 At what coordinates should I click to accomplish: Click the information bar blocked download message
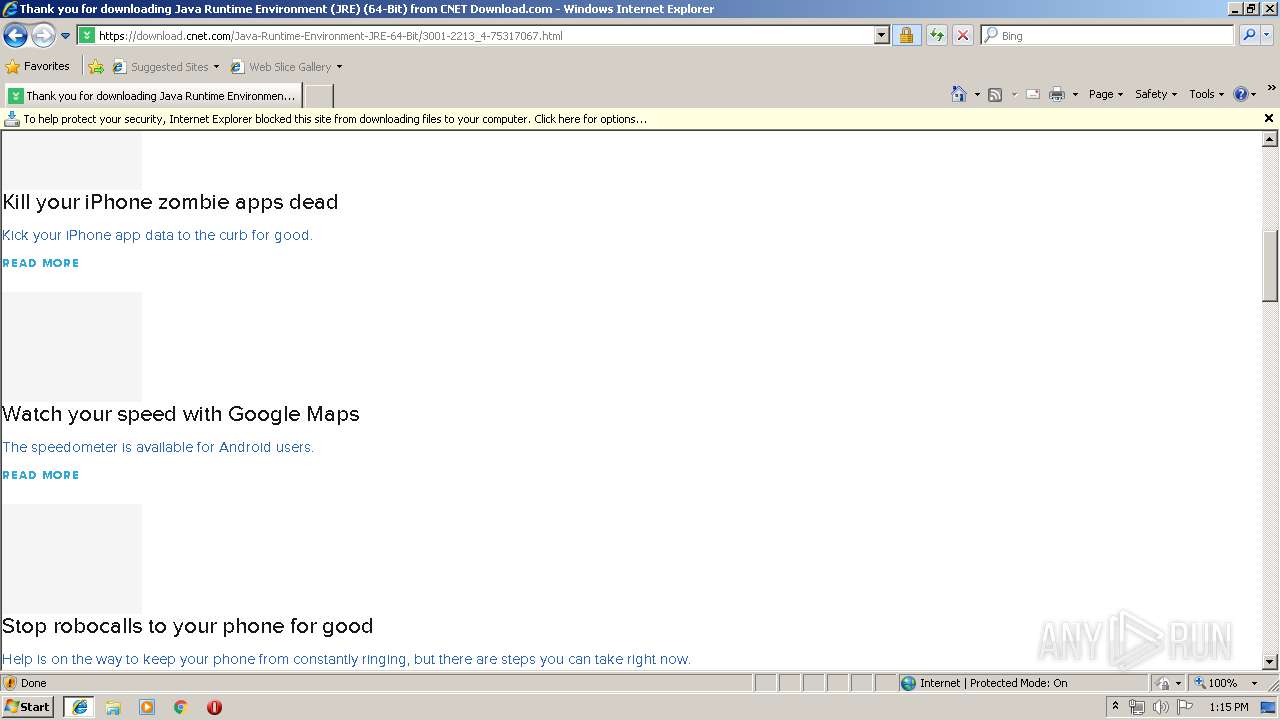[335, 119]
